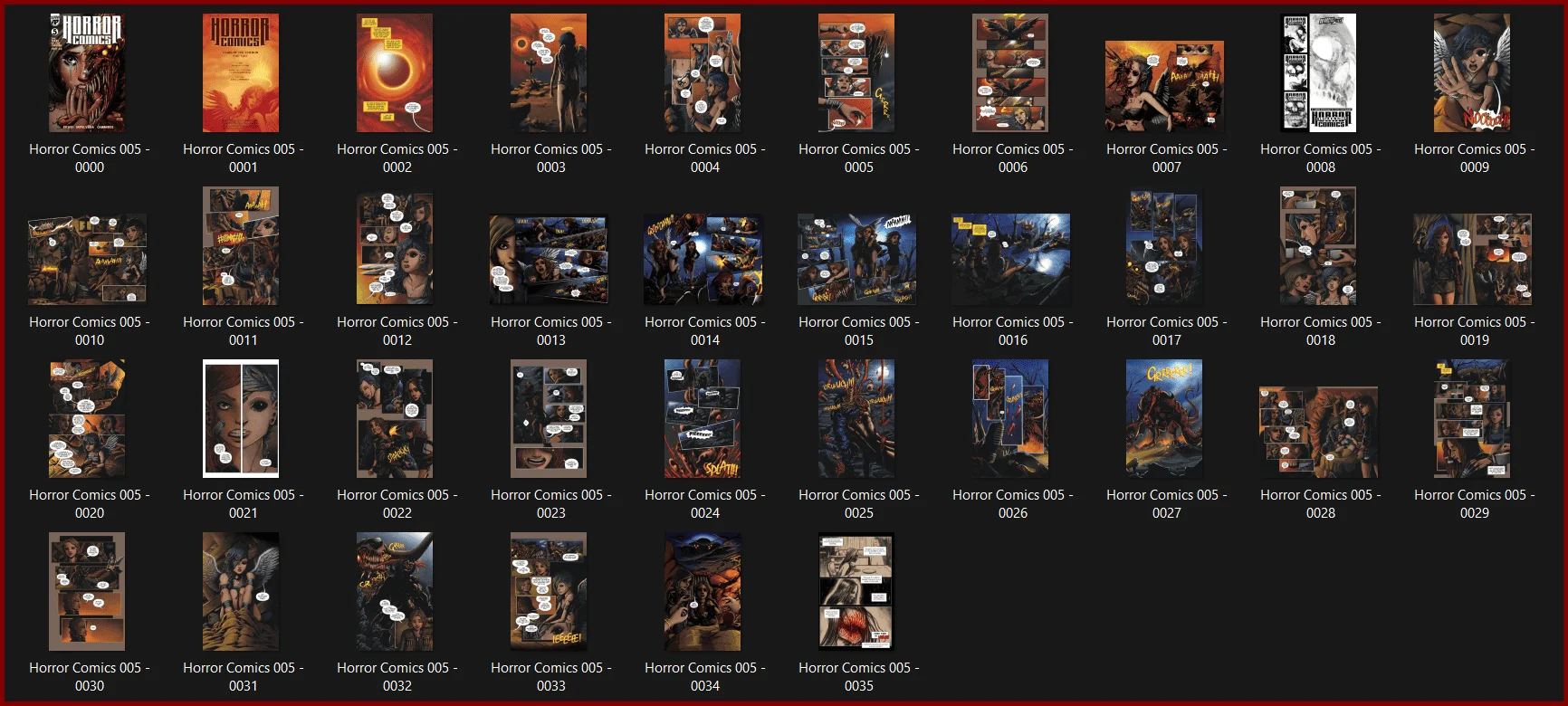Select the file name label "Horror Comics 005 - 0012"

(x=397, y=331)
